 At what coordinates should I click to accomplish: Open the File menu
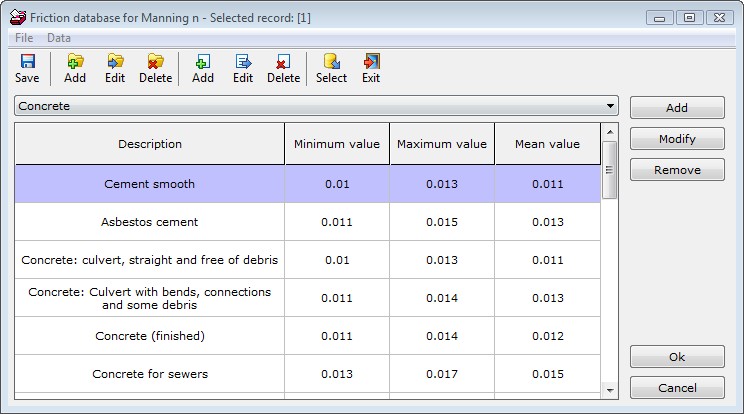tap(24, 38)
